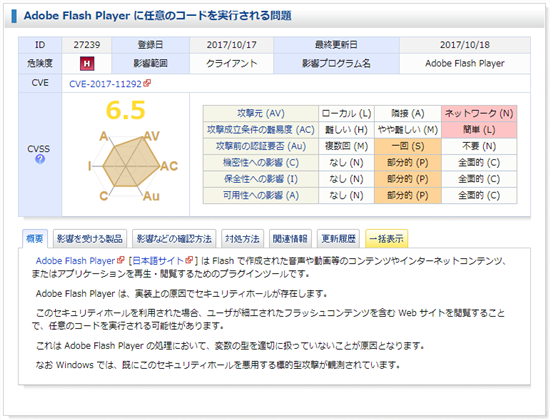Image resolution: width=550 pixels, height=420 pixels.
Task: Click the page title heading
Action: [157, 16]
